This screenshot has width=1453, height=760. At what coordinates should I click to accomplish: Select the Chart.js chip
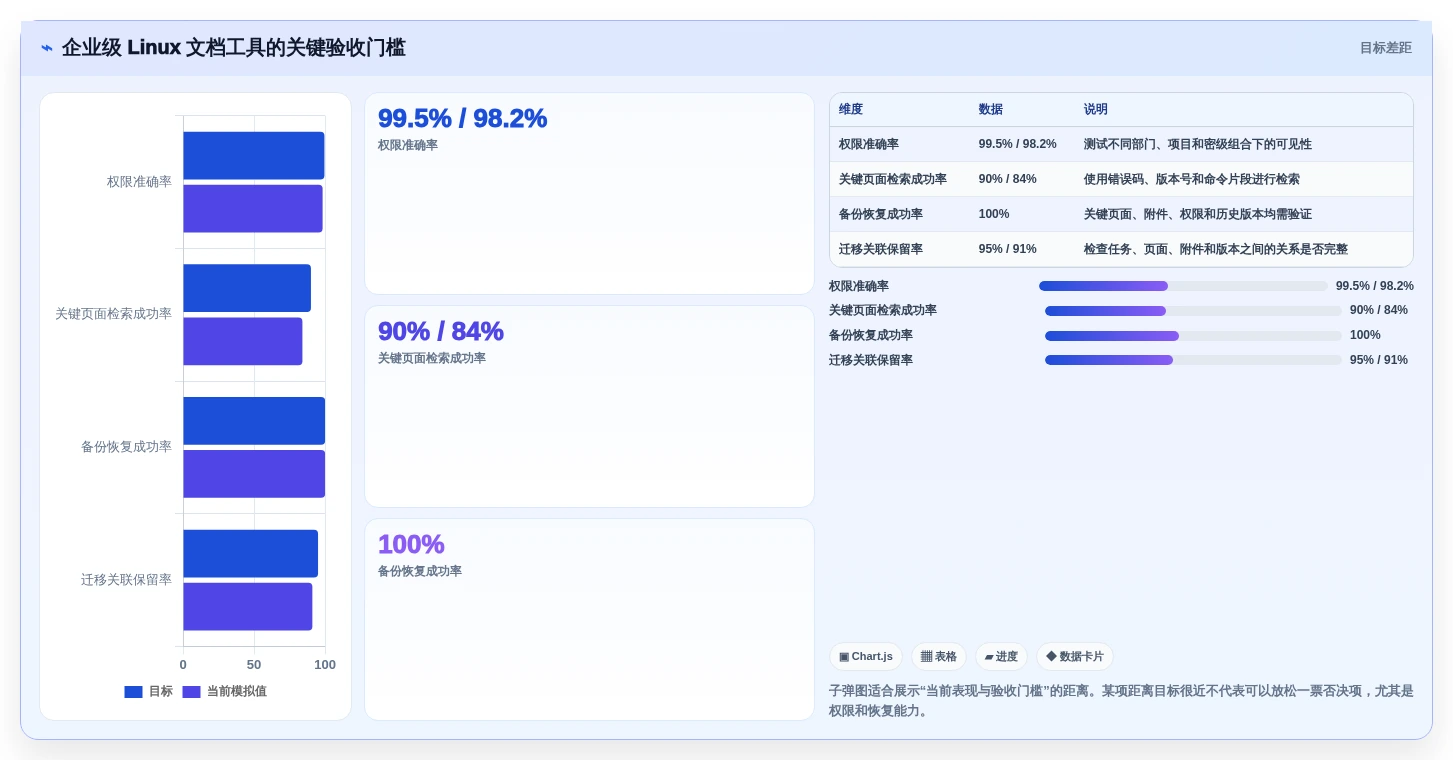click(866, 657)
